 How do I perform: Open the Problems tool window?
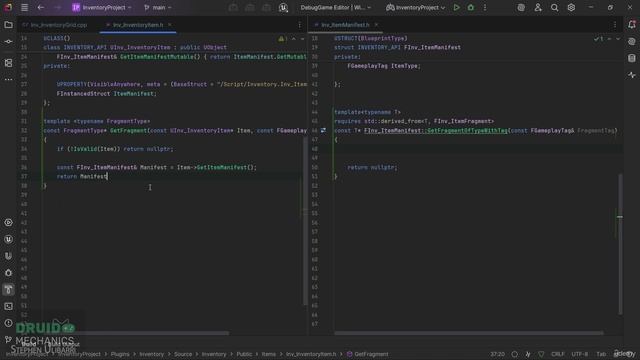pyautogui.click(x=8, y=323)
